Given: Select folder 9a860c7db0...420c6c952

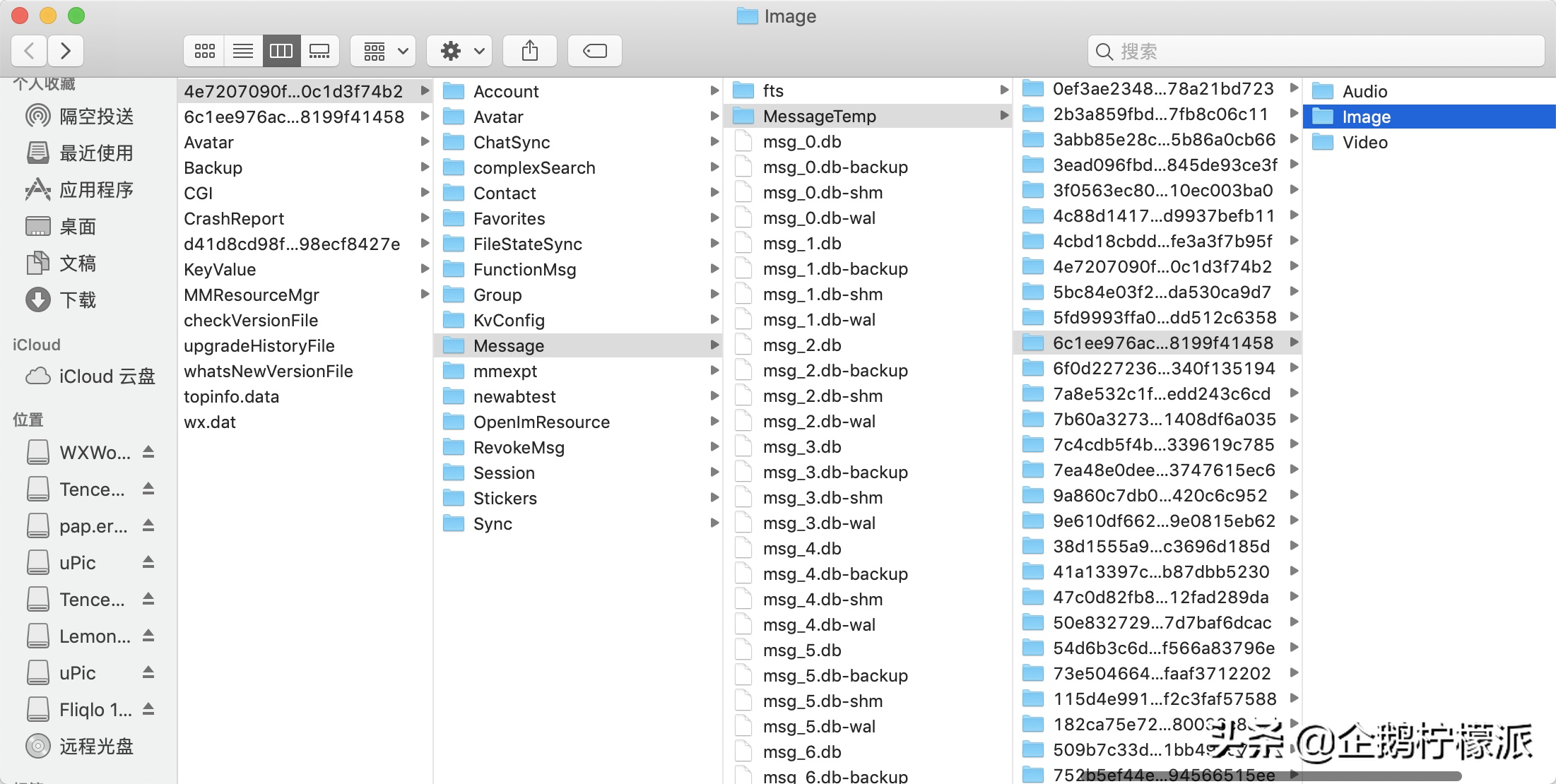Looking at the screenshot, I should tap(1157, 495).
